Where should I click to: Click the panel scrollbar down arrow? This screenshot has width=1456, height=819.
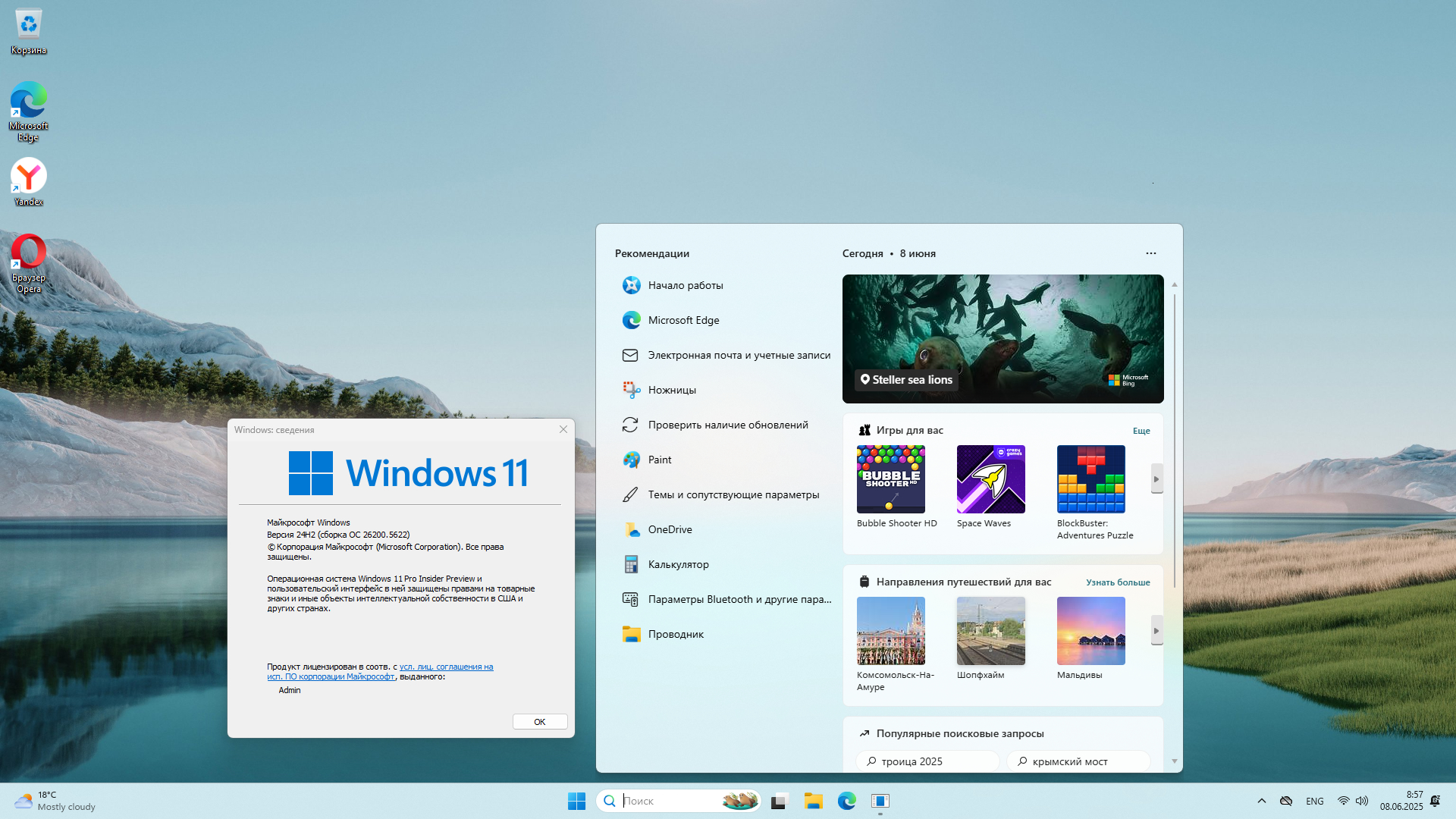[1174, 761]
